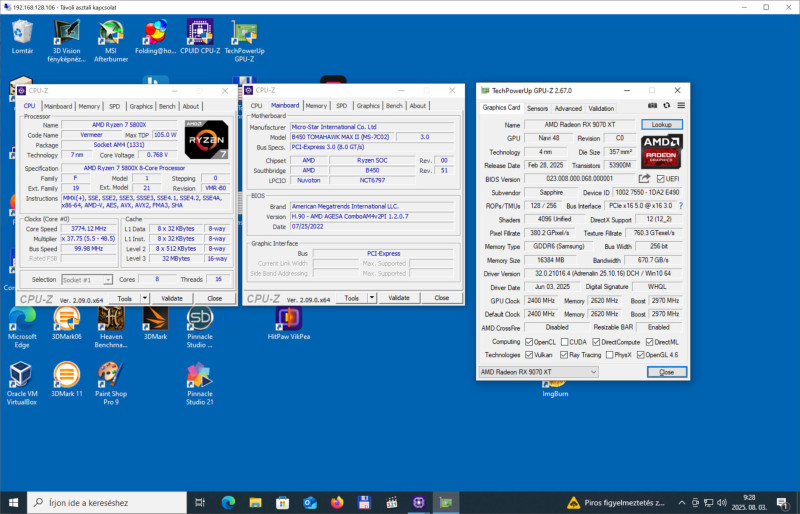
Task: Switch to SPD tab in left CPU-Z window
Action: [114, 106]
